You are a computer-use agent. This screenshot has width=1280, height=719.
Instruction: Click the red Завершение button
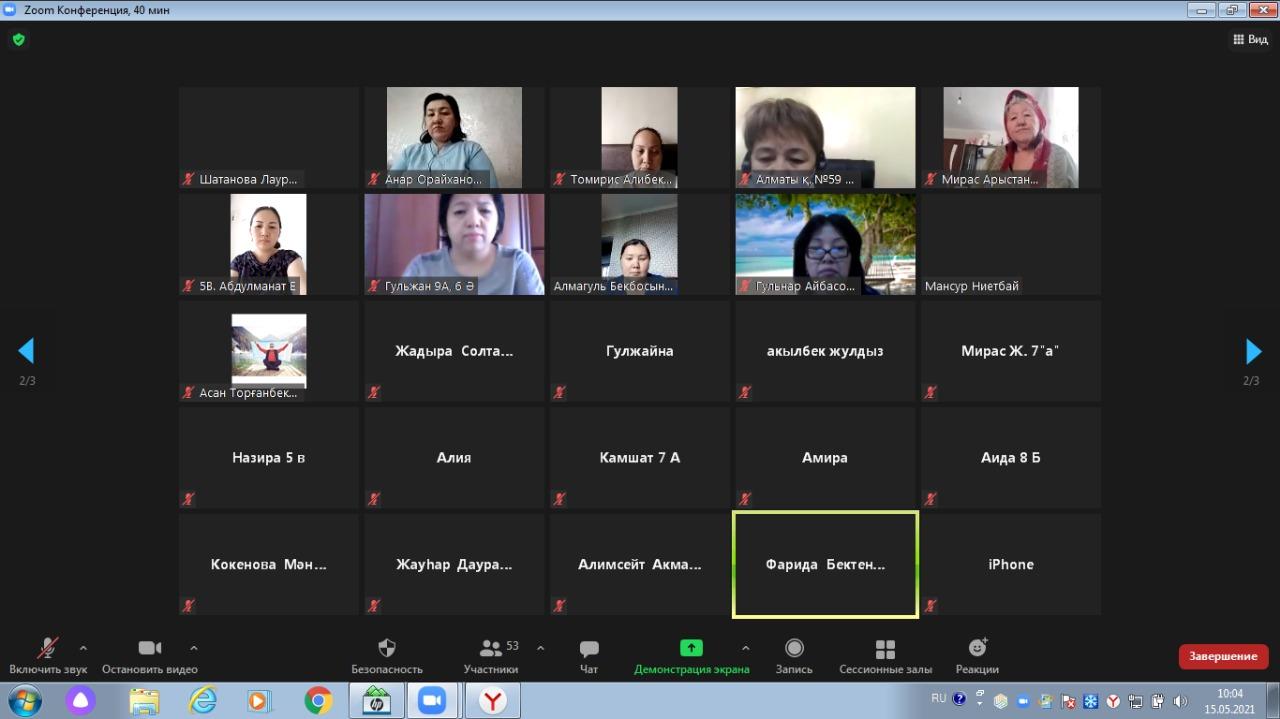tap(1223, 656)
